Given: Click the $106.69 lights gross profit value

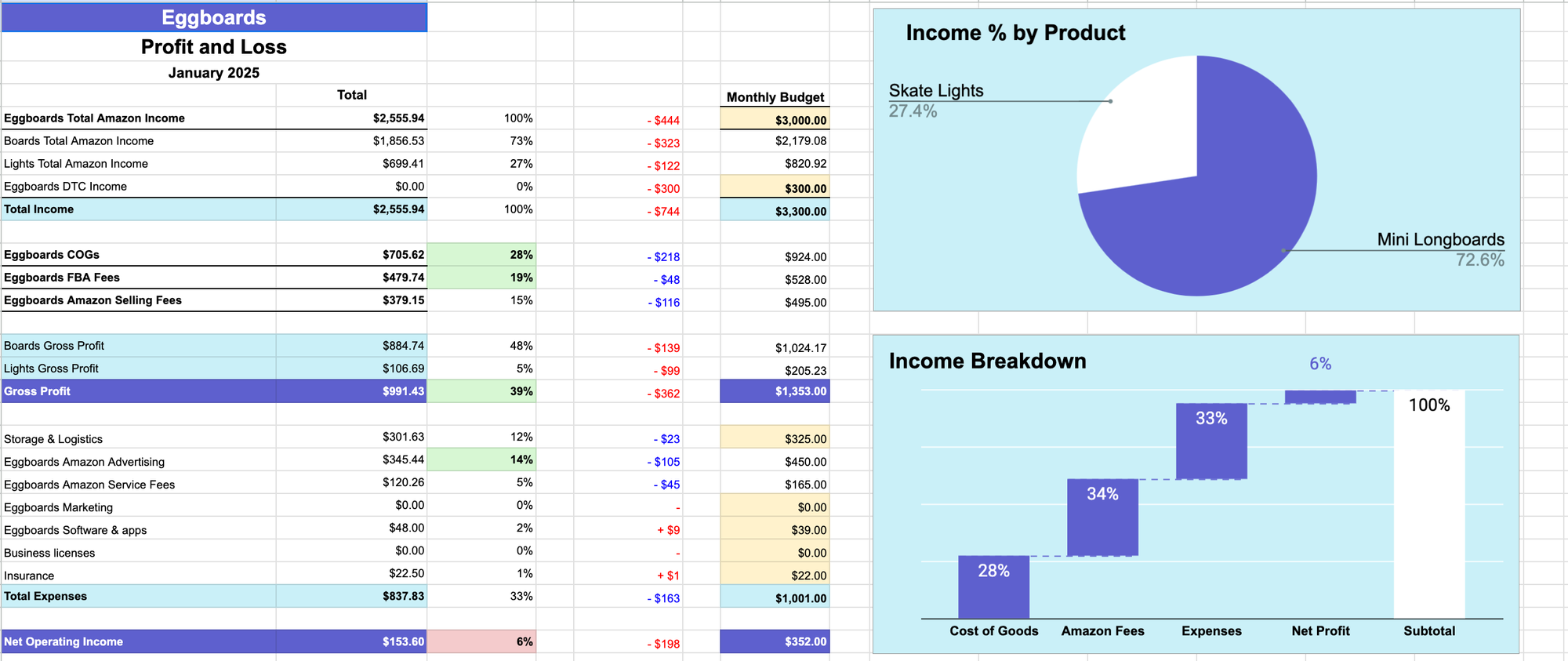Looking at the screenshot, I should pos(403,369).
